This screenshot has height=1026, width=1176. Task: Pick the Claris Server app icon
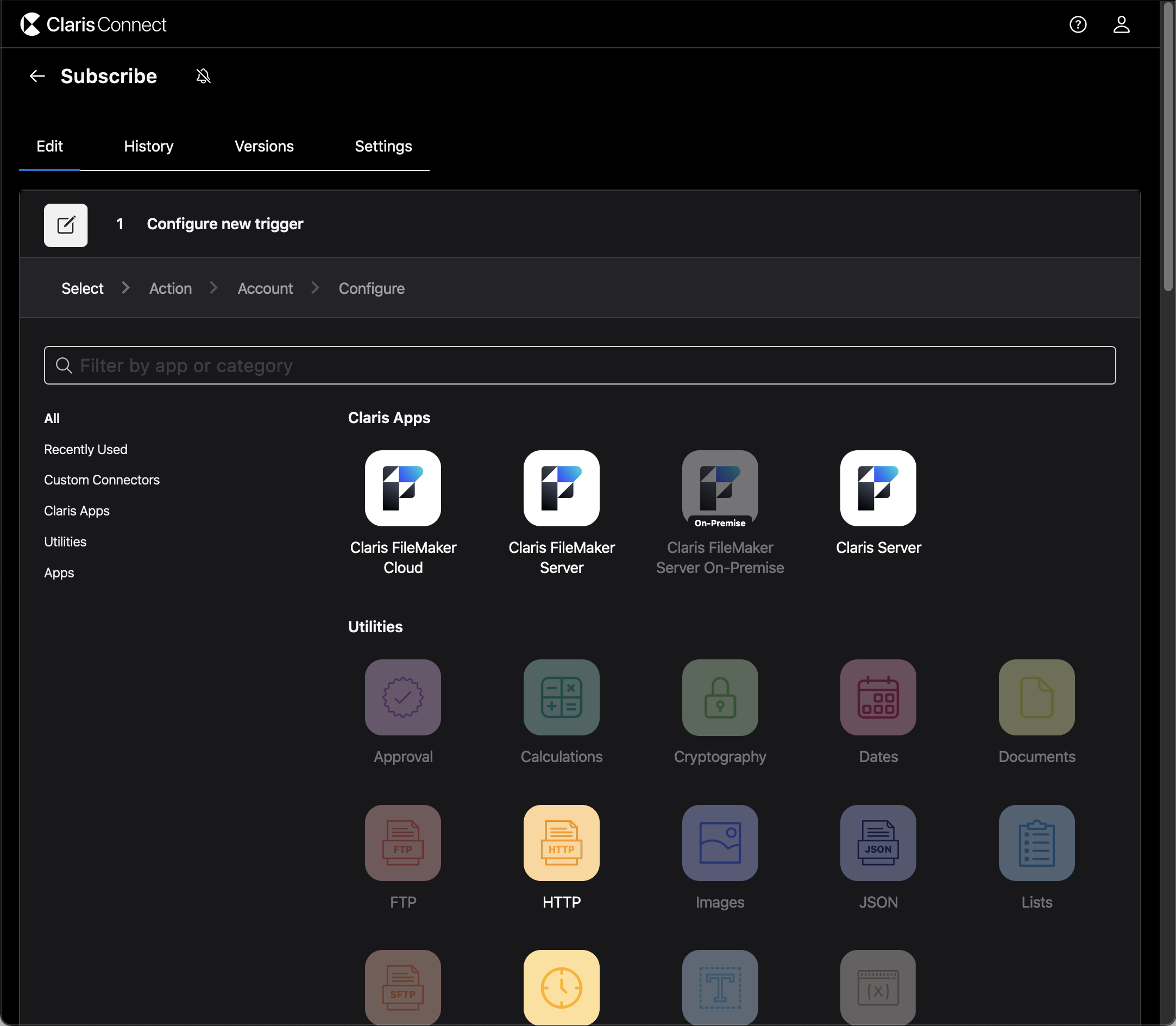[x=878, y=488]
